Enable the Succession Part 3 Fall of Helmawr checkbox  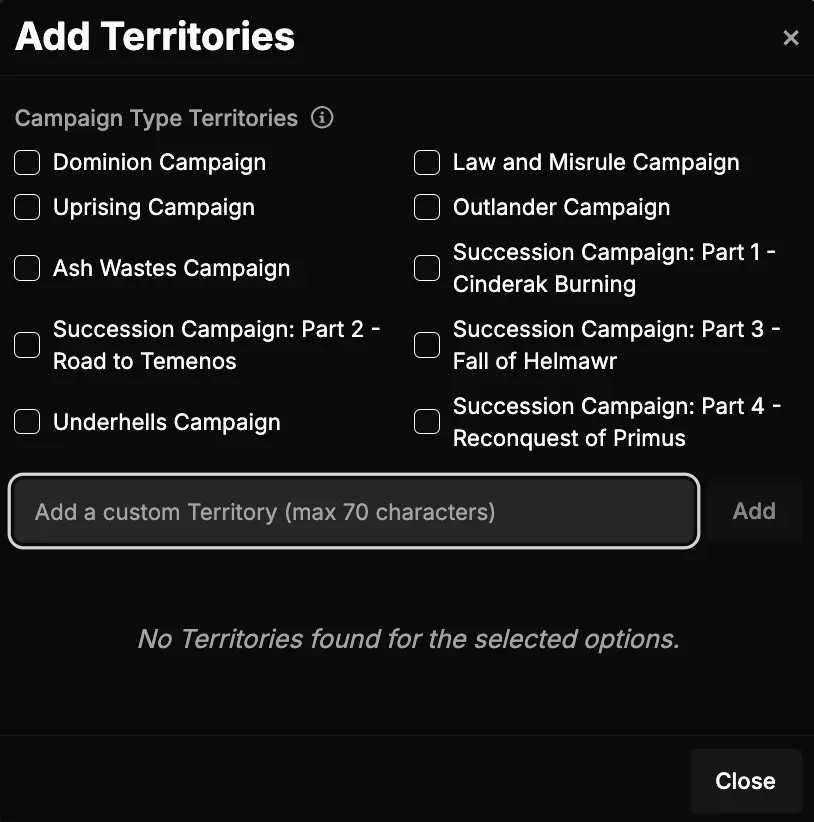click(427, 345)
